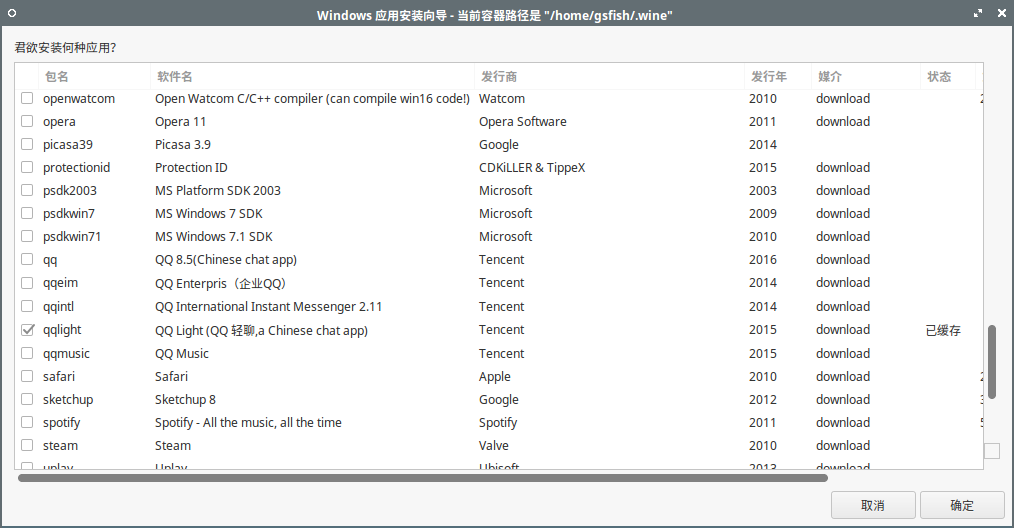Select 'Open Watcom C/C++ compiler' software name

[x=312, y=98]
